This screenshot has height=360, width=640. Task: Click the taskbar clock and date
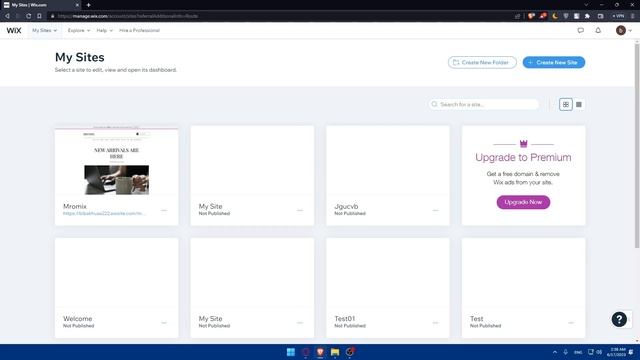point(616,352)
